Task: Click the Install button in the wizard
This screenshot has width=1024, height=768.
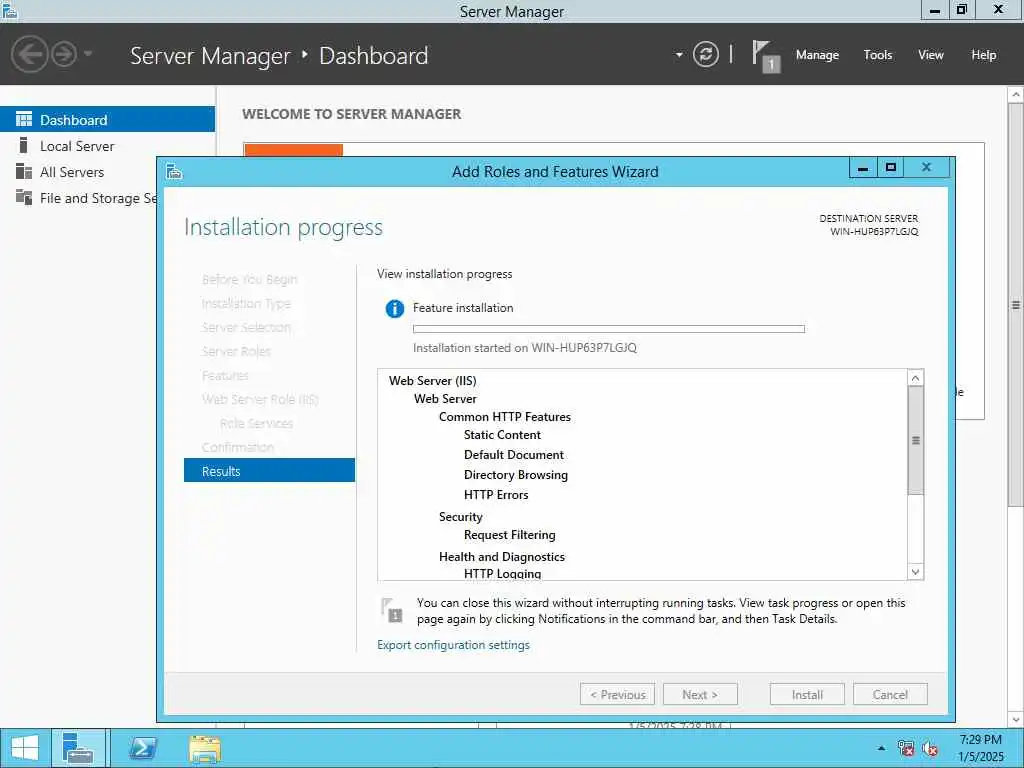Action: tap(807, 694)
